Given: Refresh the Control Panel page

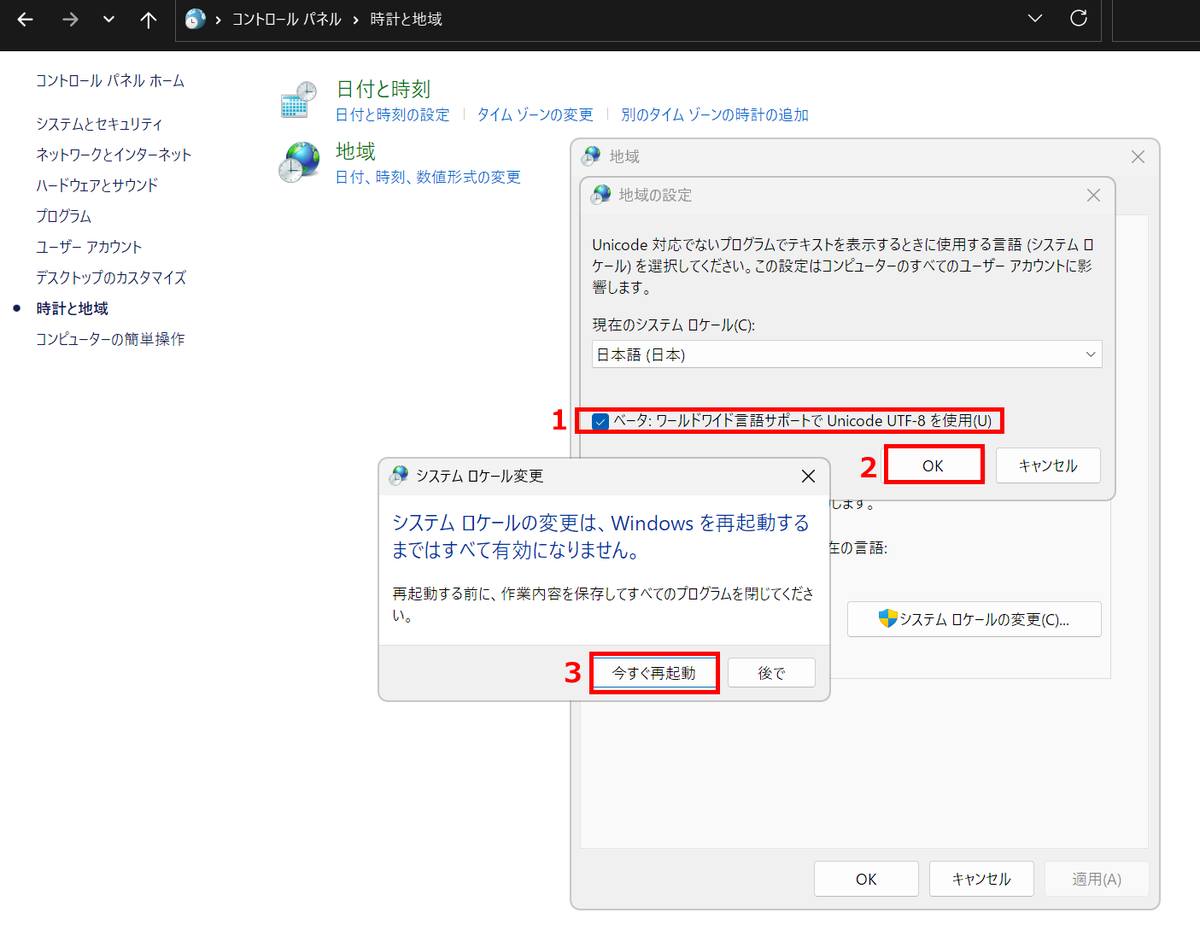Looking at the screenshot, I should (1078, 19).
